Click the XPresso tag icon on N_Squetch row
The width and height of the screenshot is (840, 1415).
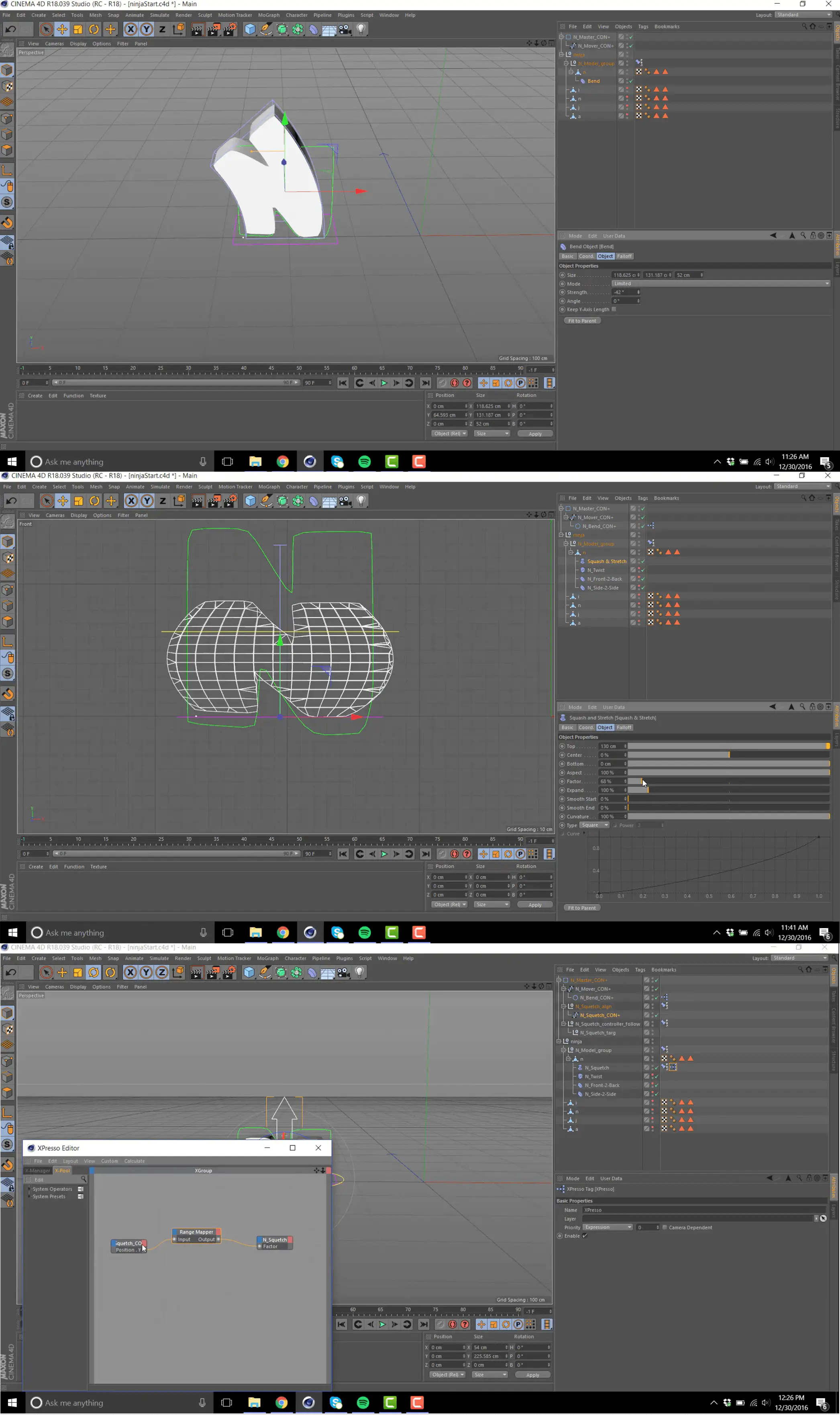673,1067
